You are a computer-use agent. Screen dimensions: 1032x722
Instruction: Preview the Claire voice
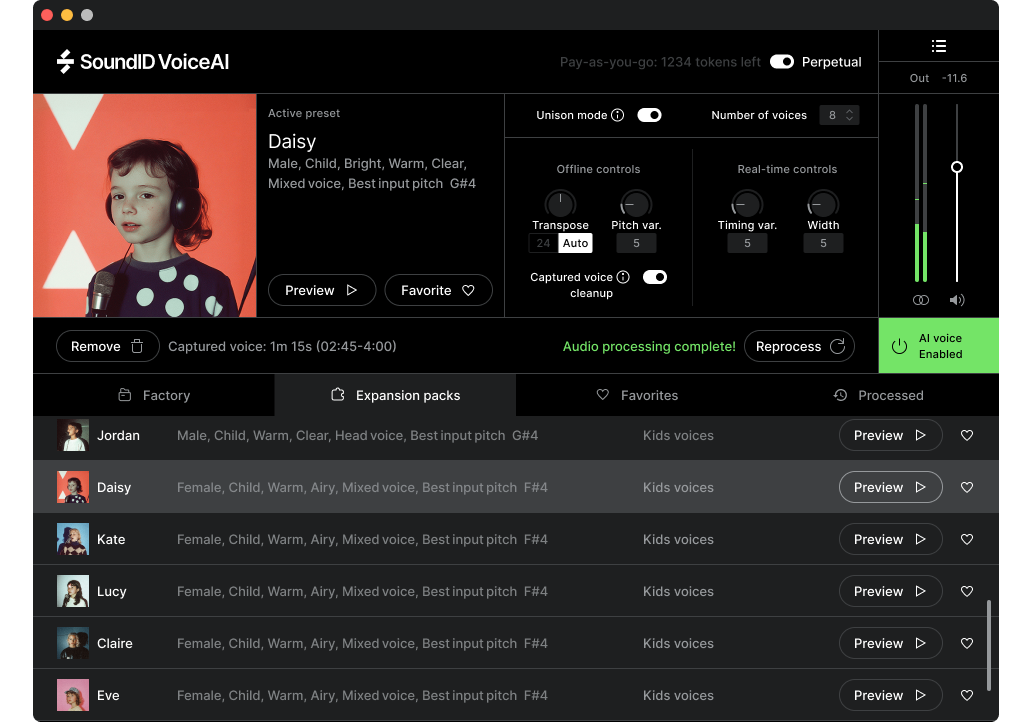(890, 644)
